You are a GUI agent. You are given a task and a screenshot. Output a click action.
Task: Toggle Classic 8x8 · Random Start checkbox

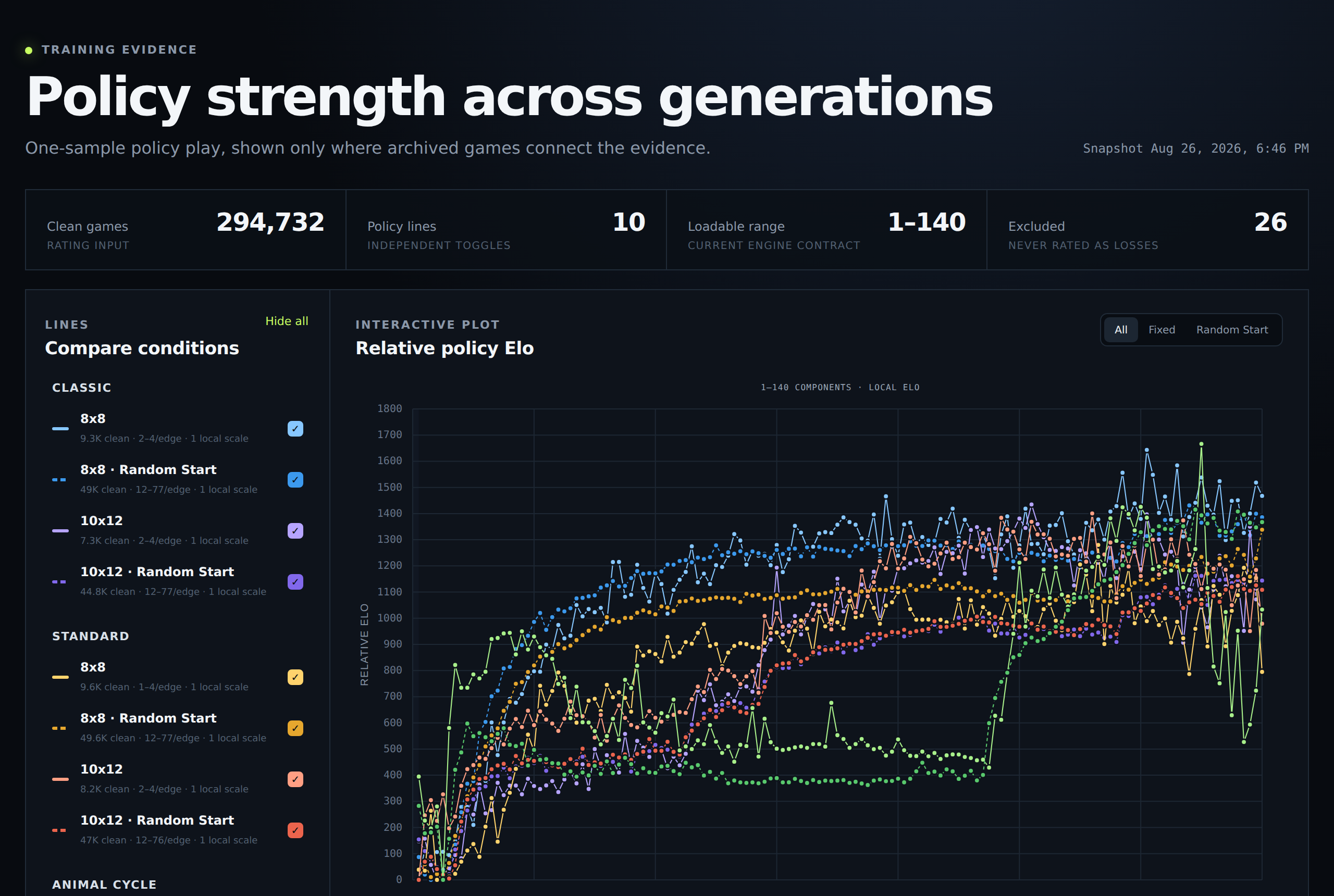pyautogui.click(x=295, y=479)
